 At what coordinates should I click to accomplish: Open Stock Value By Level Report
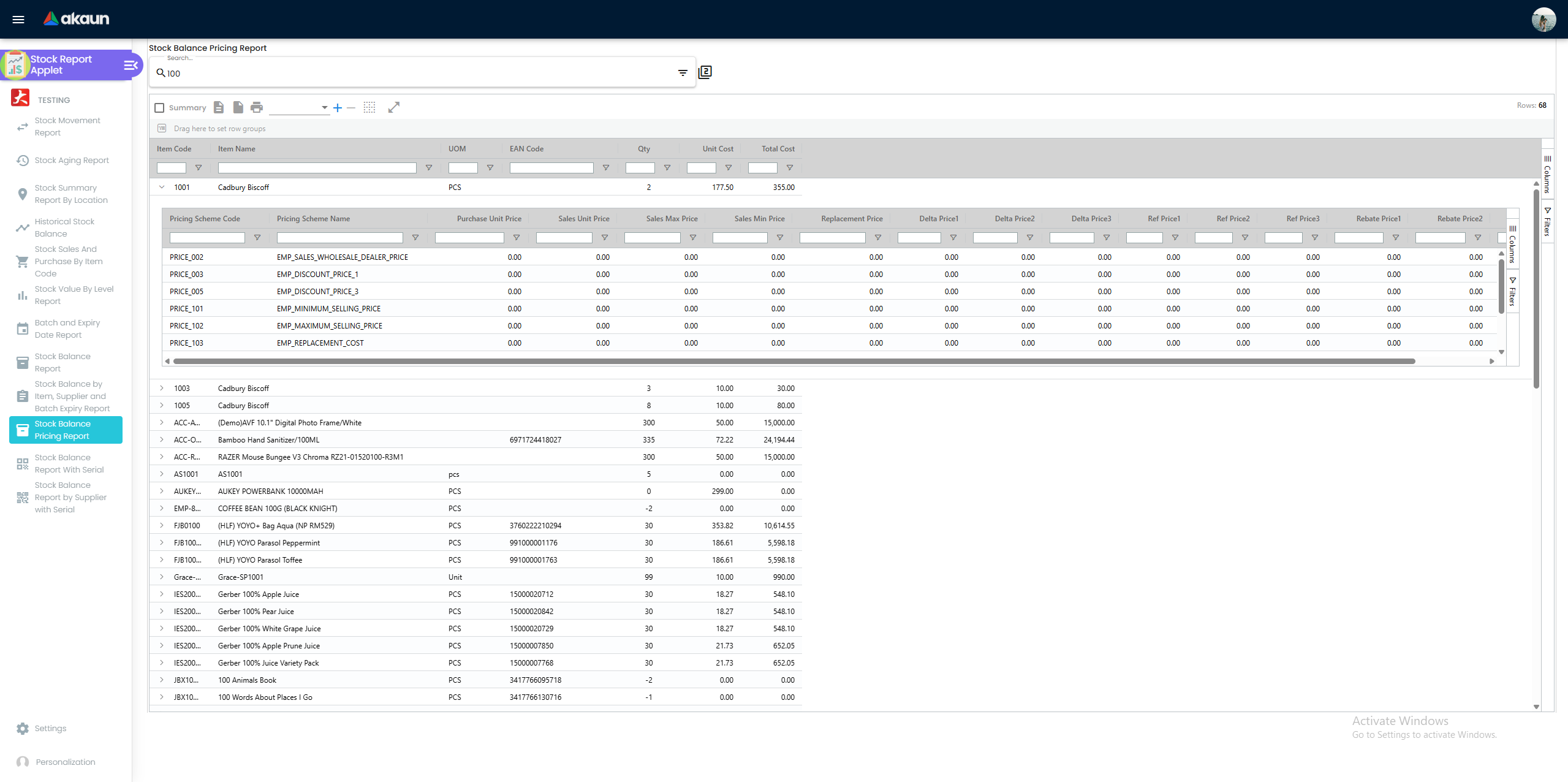coord(66,295)
